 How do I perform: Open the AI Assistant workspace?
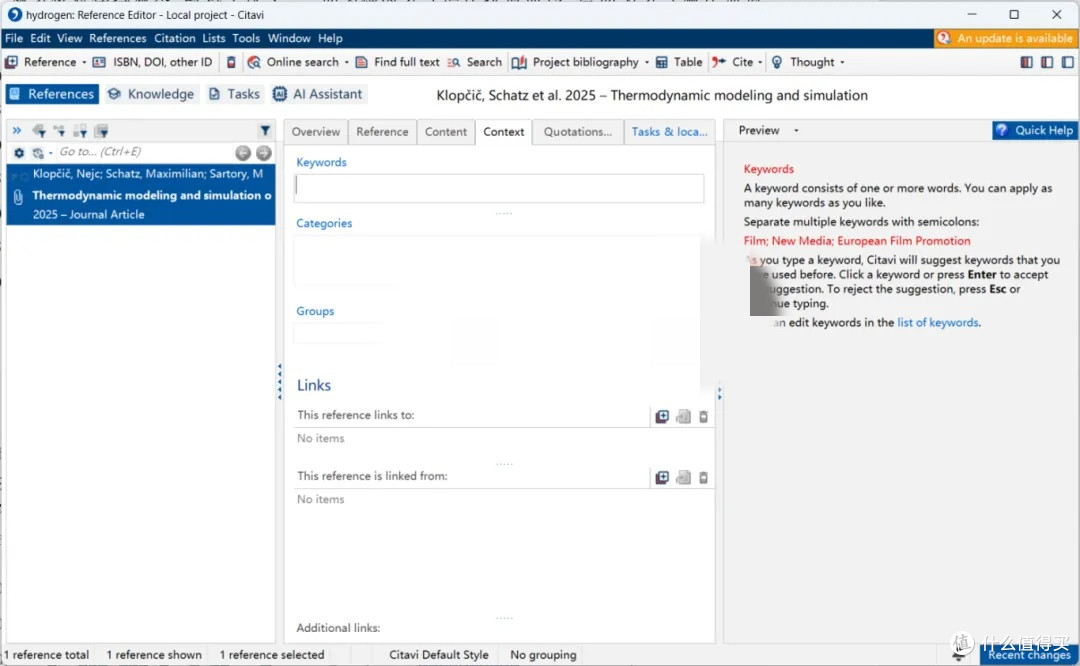[319, 94]
